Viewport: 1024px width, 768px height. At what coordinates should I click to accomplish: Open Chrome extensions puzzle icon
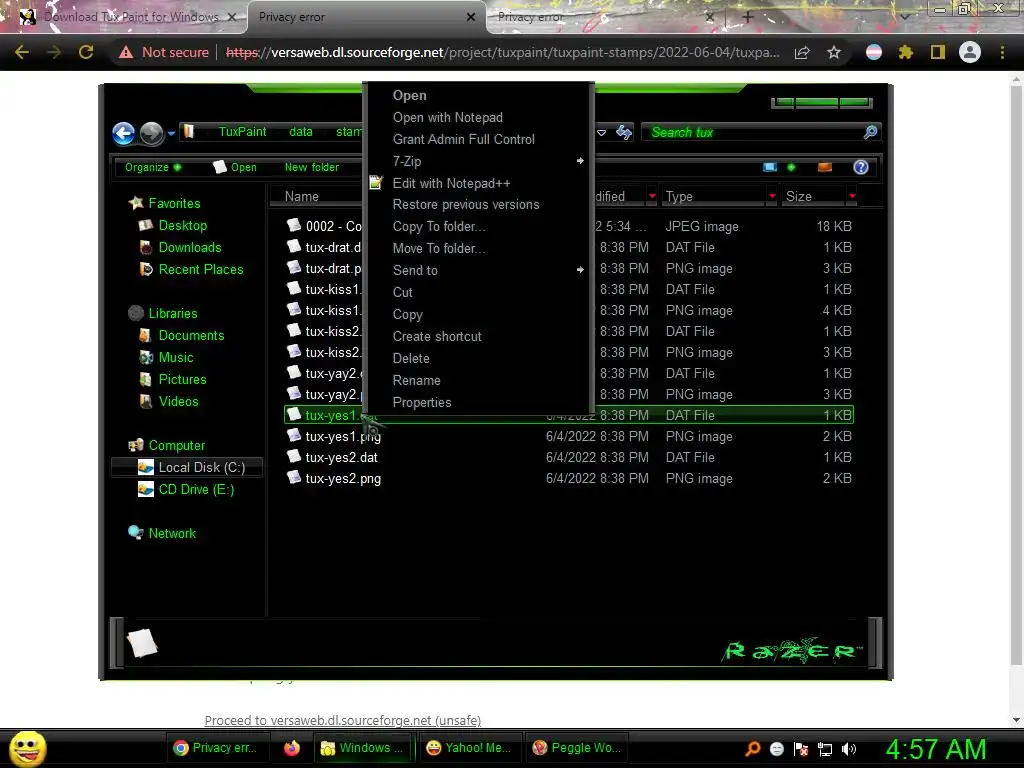click(x=906, y=52)
